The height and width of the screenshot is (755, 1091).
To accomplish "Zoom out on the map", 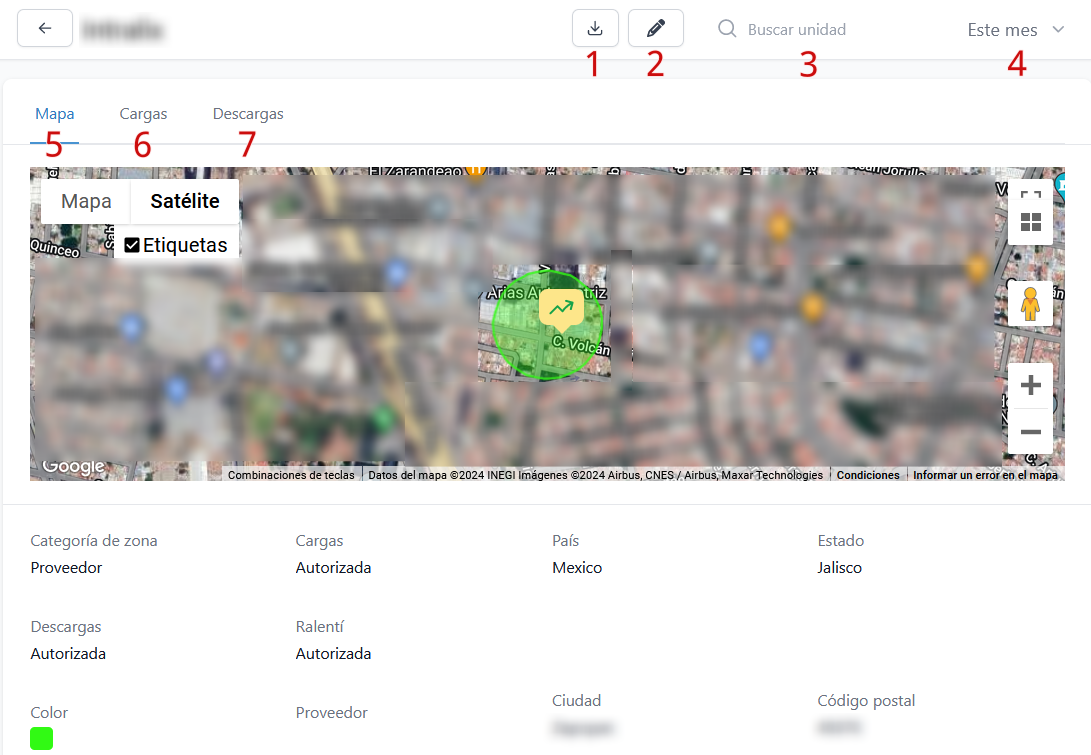I will pyautogui.click(x=1030, y=432).
